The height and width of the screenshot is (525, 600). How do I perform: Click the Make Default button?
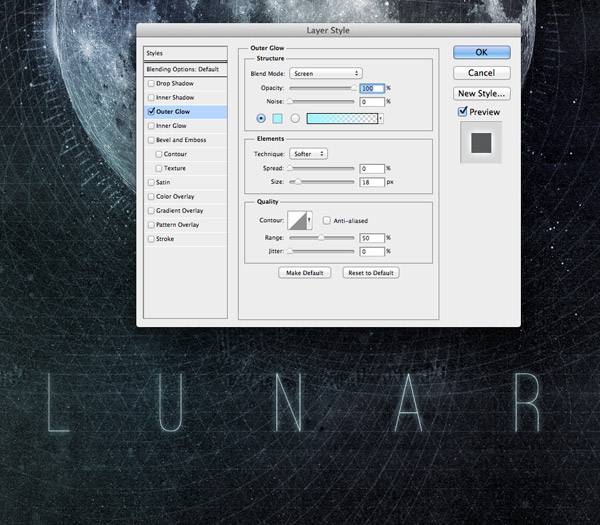305,273
